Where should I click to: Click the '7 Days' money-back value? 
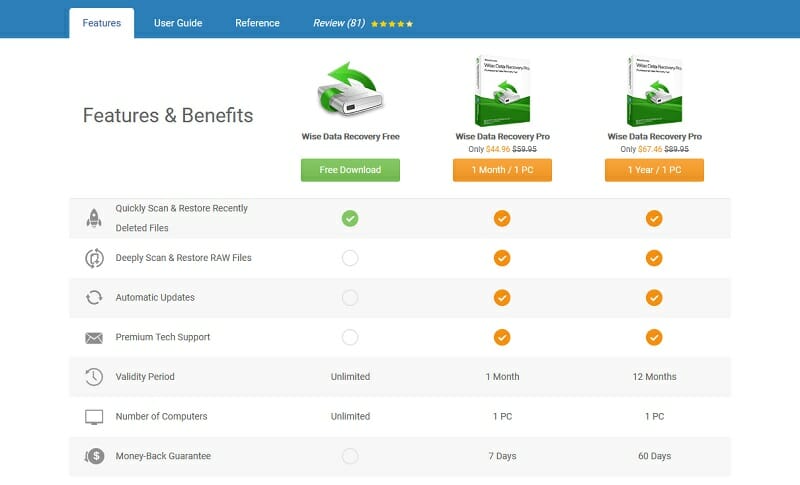[x=502, y=456]
